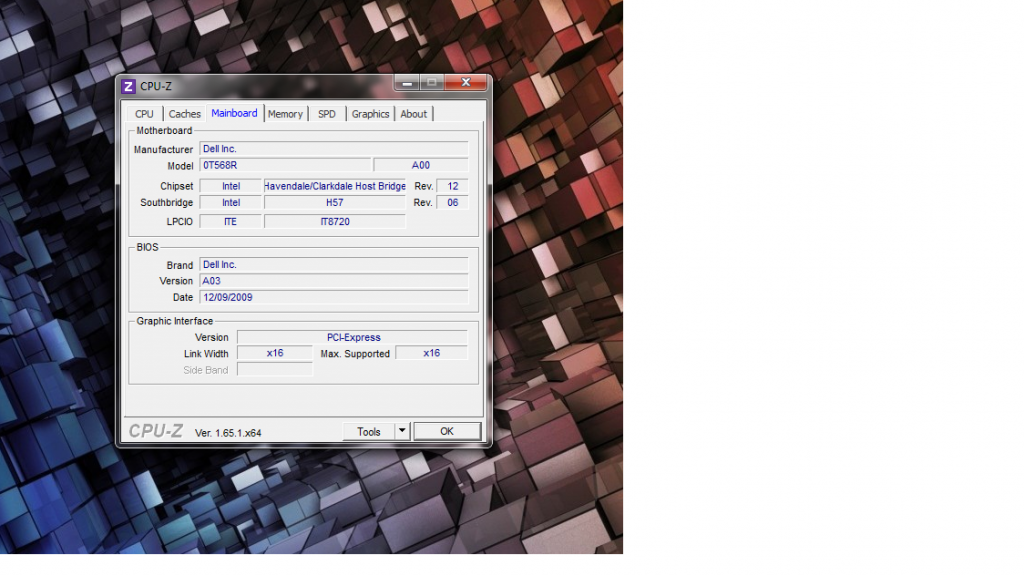Click the BIOS Version A03 field
This screenshot has height=575, width=1024.
334,281
